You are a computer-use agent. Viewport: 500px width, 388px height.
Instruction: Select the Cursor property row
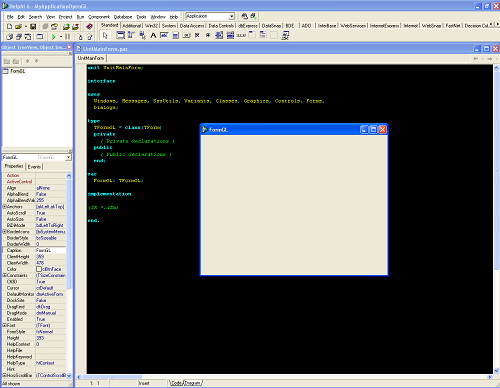tap(34, 288)
